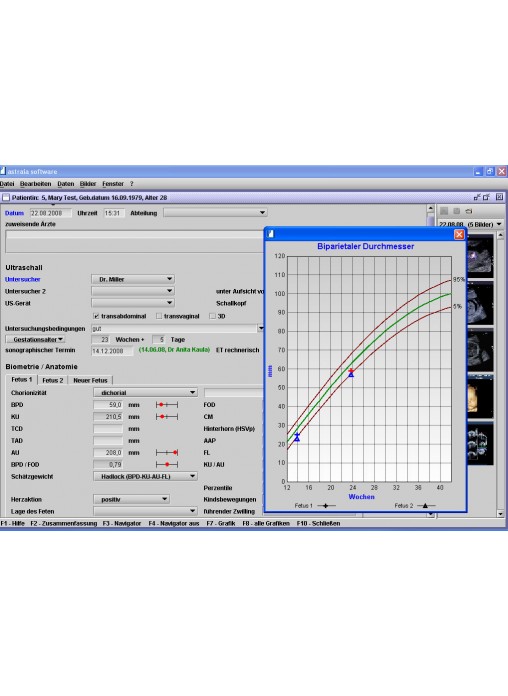
Task: Open the Untersucher 2 dropdown
Action: click(133, 291)
